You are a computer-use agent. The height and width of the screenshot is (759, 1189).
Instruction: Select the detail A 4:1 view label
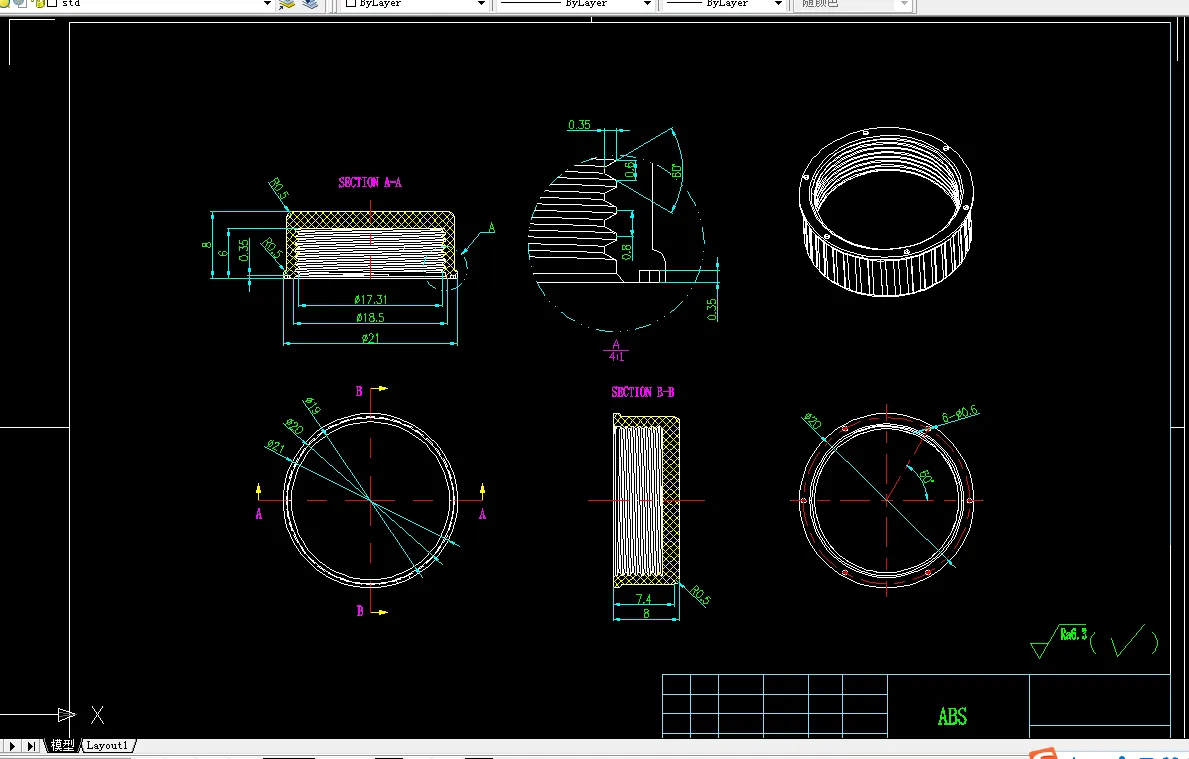(616, 350)
